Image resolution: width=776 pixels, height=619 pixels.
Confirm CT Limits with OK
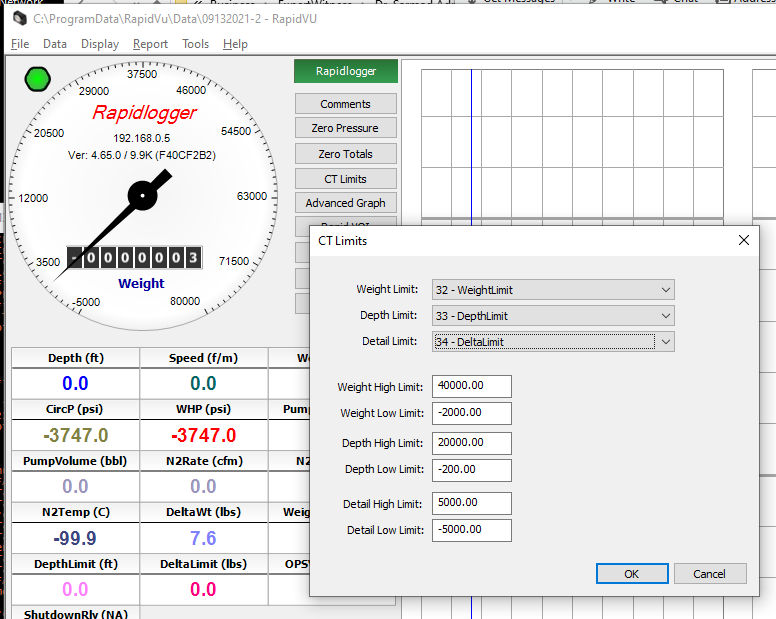pos(632,573)
